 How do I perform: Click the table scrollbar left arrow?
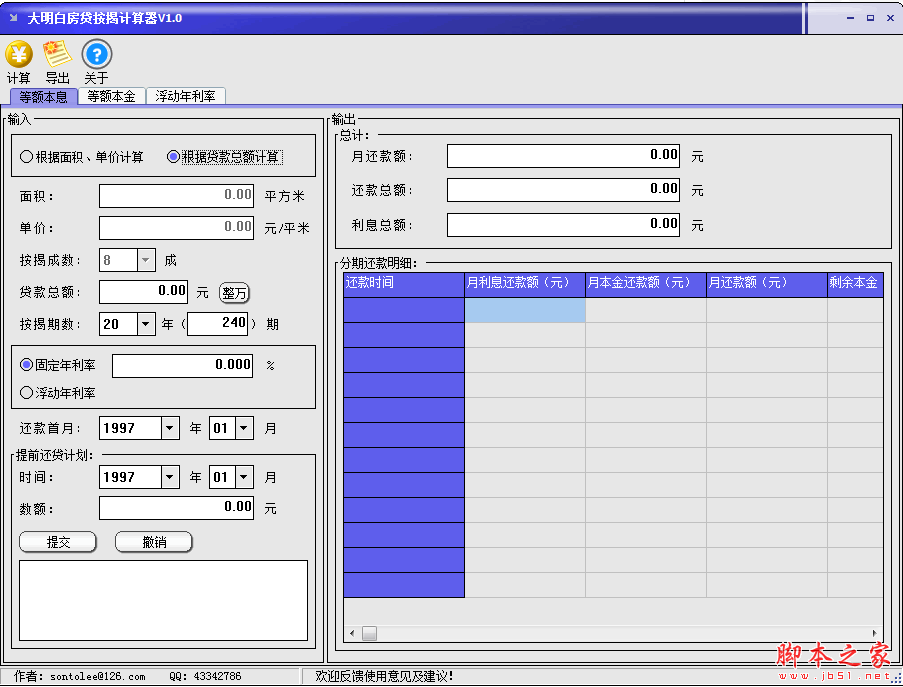coord(352,633)
